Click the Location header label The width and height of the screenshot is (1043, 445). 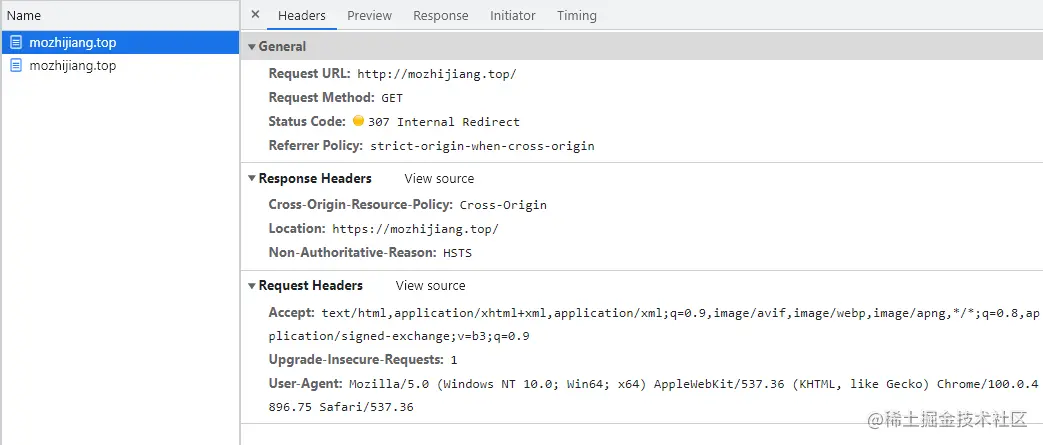297,228
